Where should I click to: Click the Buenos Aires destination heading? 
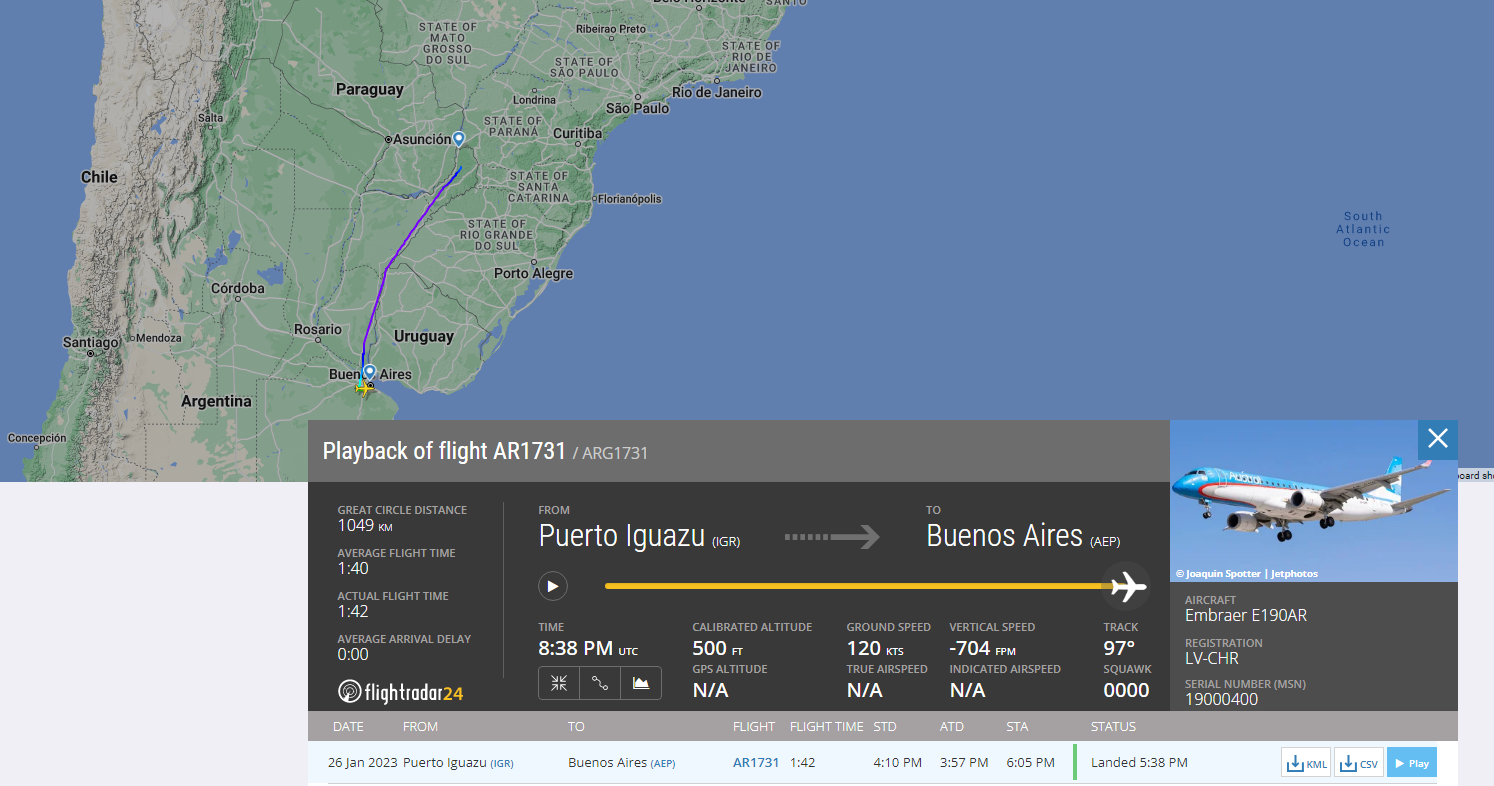(x=1004, y=536)
